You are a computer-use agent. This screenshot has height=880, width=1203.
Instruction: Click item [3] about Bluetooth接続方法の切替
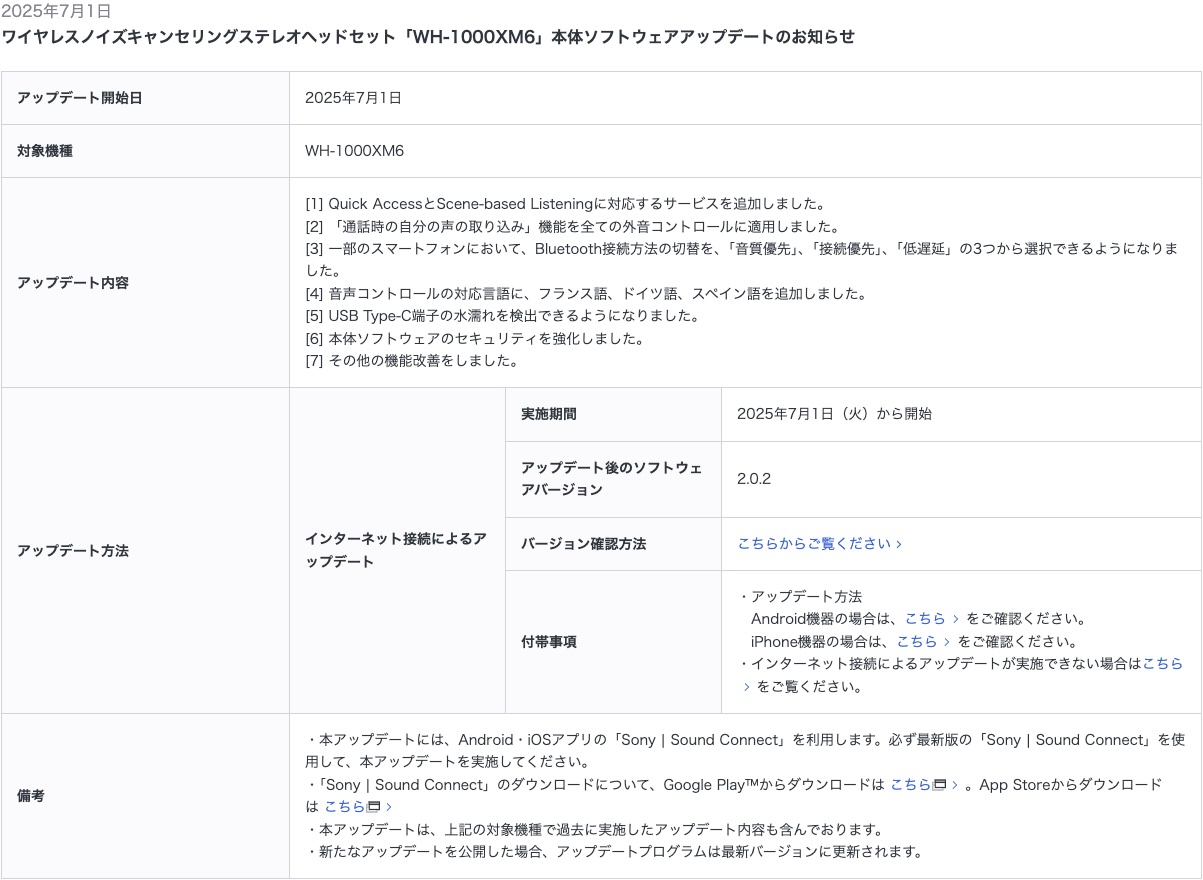pos(741,259)
